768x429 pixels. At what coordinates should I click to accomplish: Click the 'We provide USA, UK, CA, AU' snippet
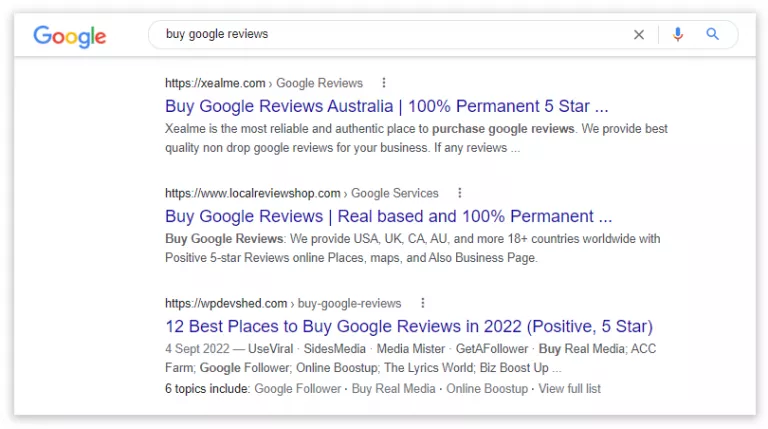coord(412,248)
